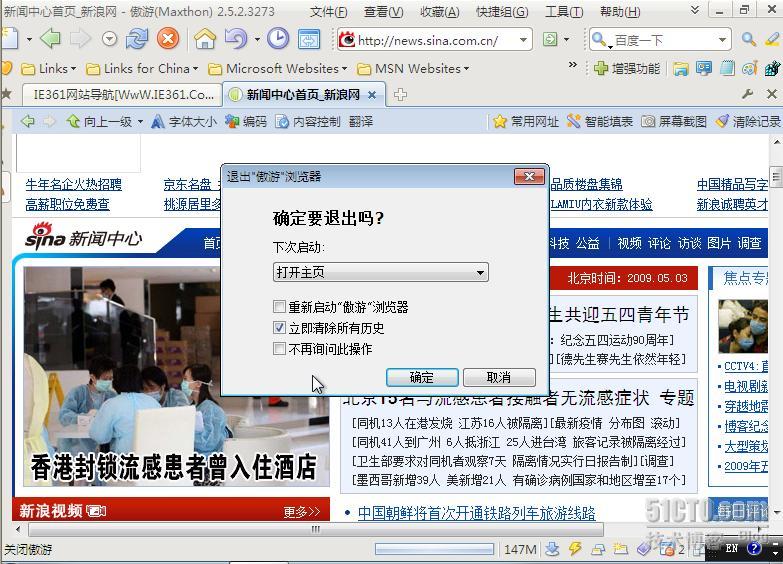Screen dimensions: 783x564
Task: Click the horizontal scrollbar thumb
Action: [316, 529]
